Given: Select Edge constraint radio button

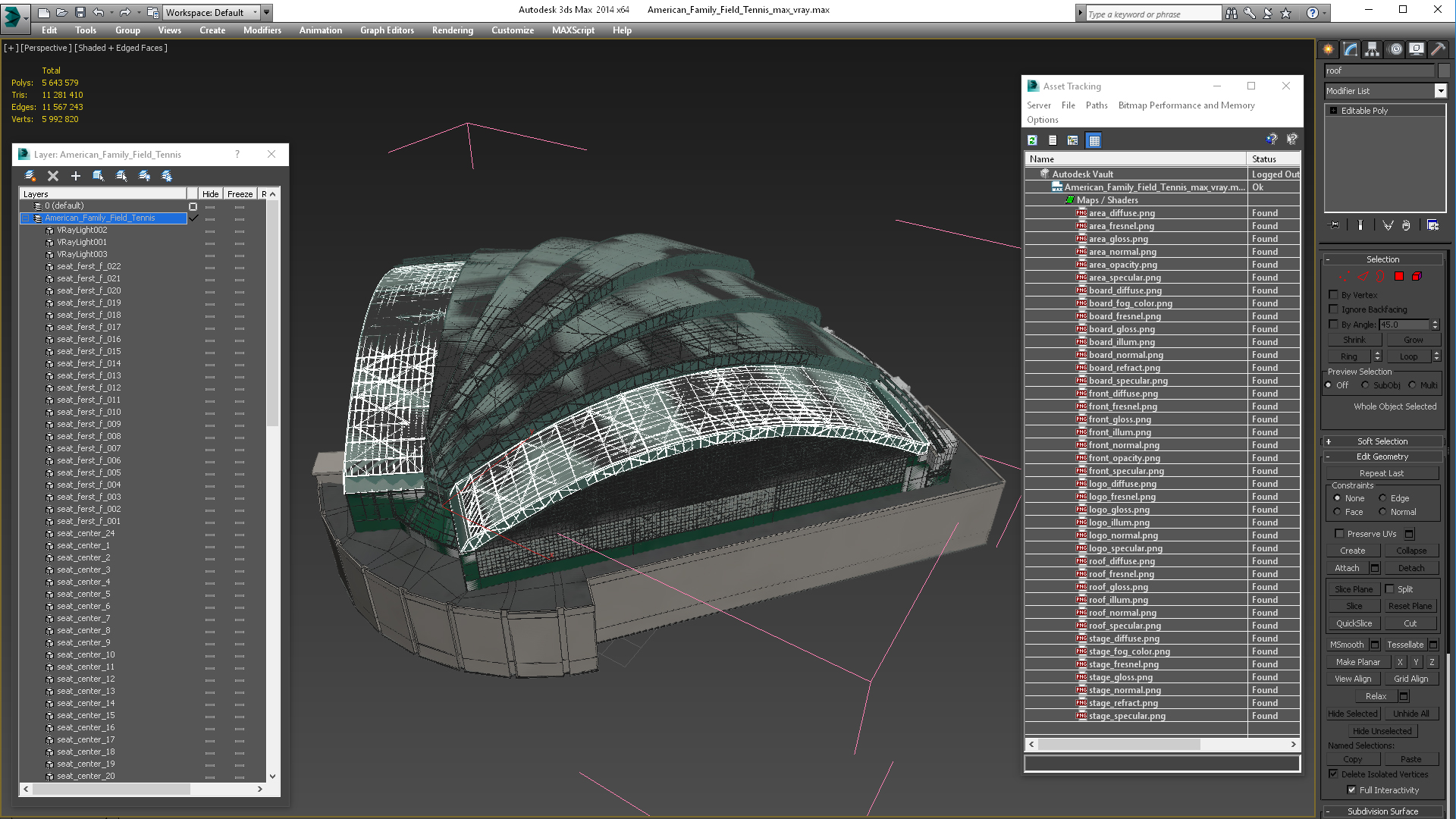Looking at the screenshot, I should point(1382,498).
